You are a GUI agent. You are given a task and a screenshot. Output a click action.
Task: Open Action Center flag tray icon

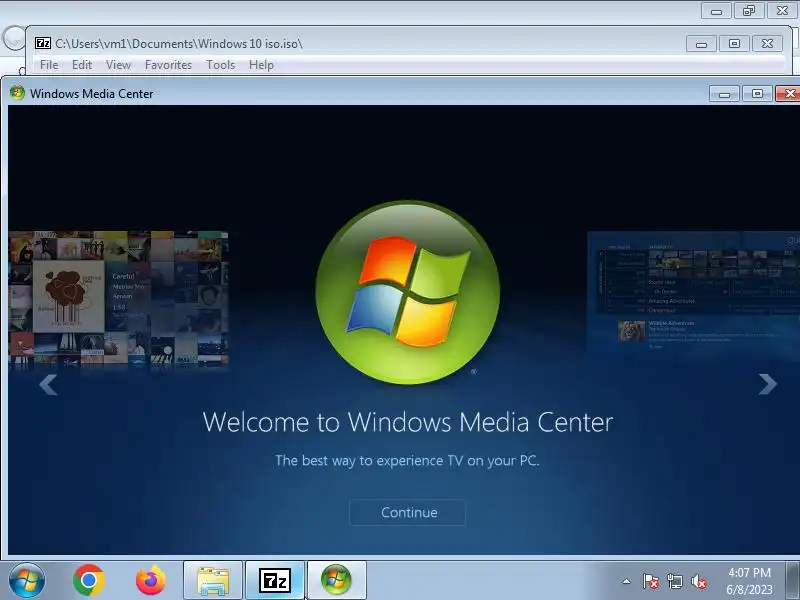[650, 581]
